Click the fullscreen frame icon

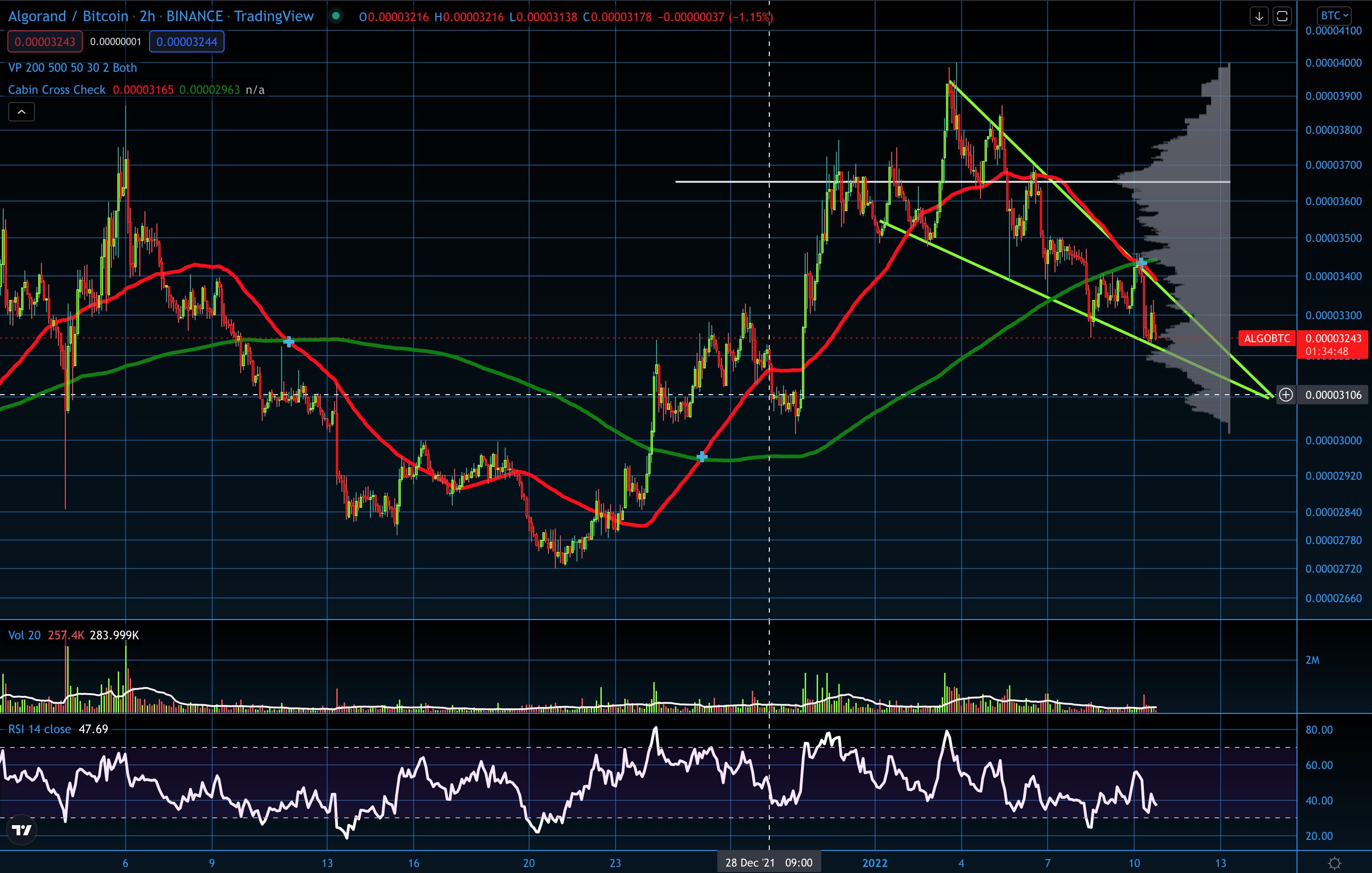[x=1282, y=16]
